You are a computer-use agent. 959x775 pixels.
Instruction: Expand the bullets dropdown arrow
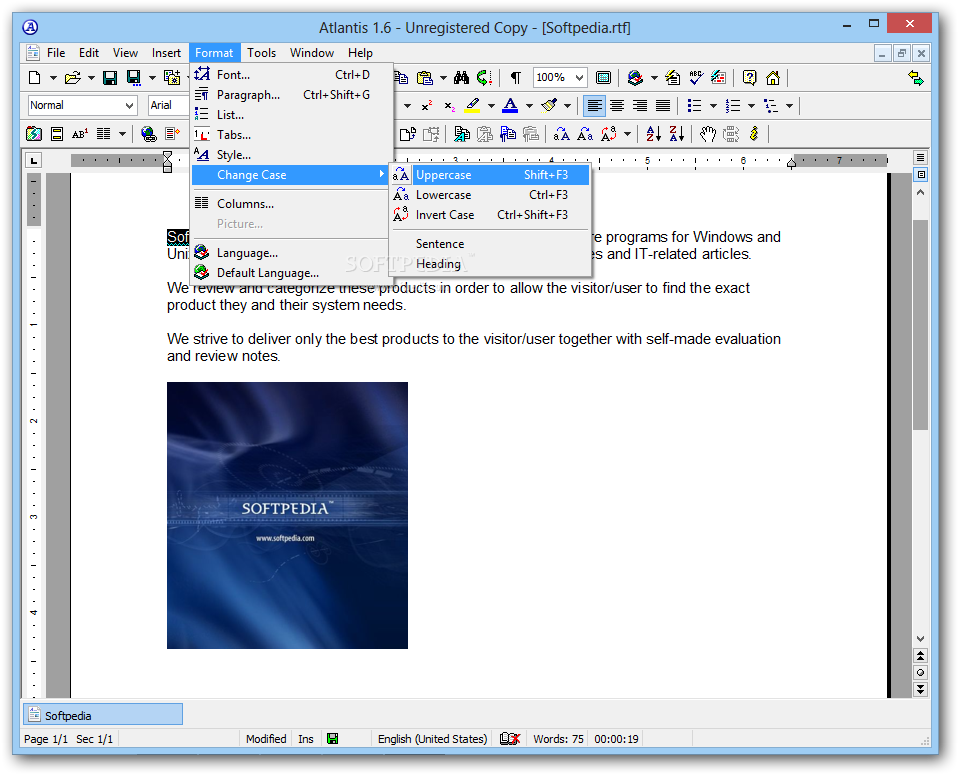pyautogui.click(x=713, y=106)
